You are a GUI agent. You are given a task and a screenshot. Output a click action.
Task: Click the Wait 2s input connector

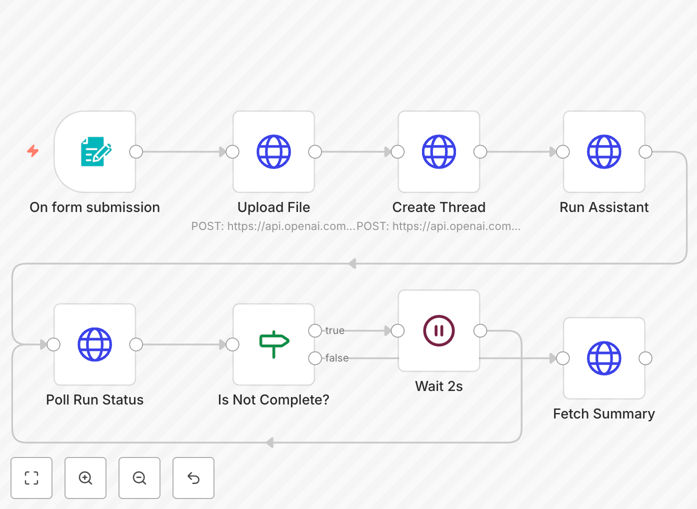398,330
